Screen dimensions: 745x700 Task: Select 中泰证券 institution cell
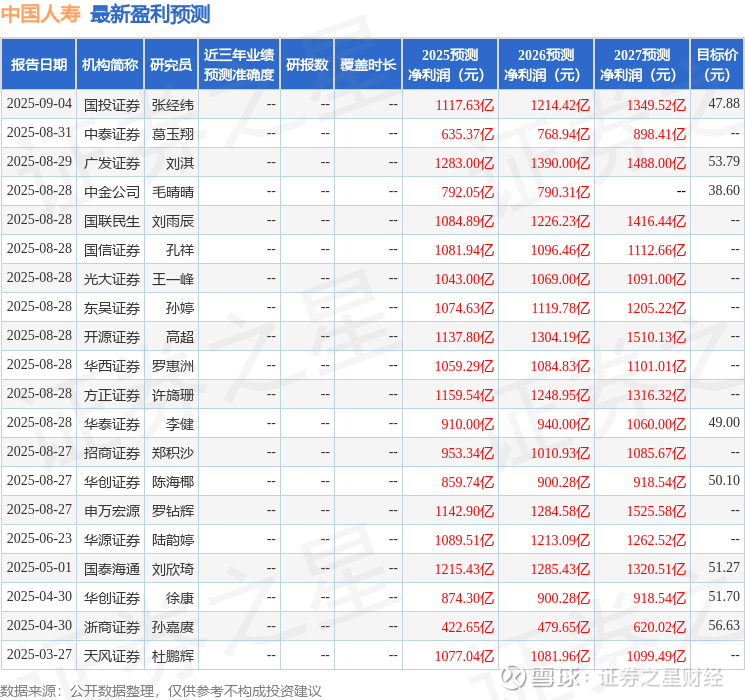point(112,134)
